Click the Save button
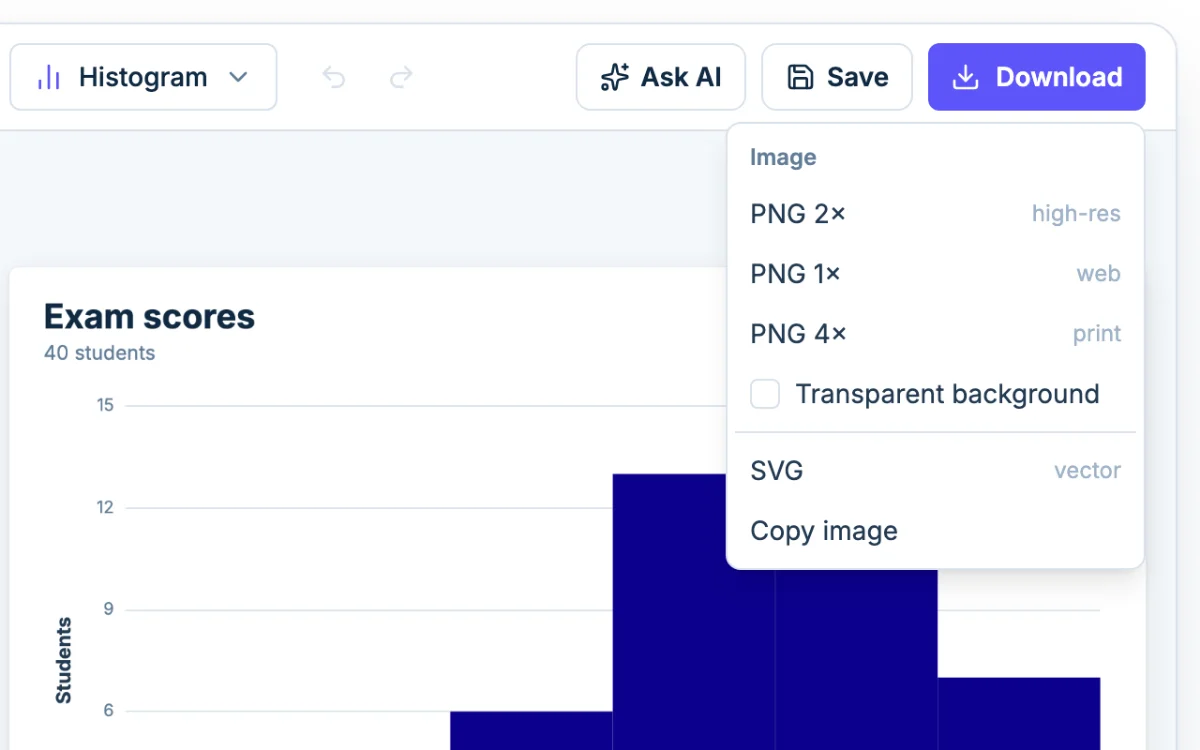 click(837, 77)
